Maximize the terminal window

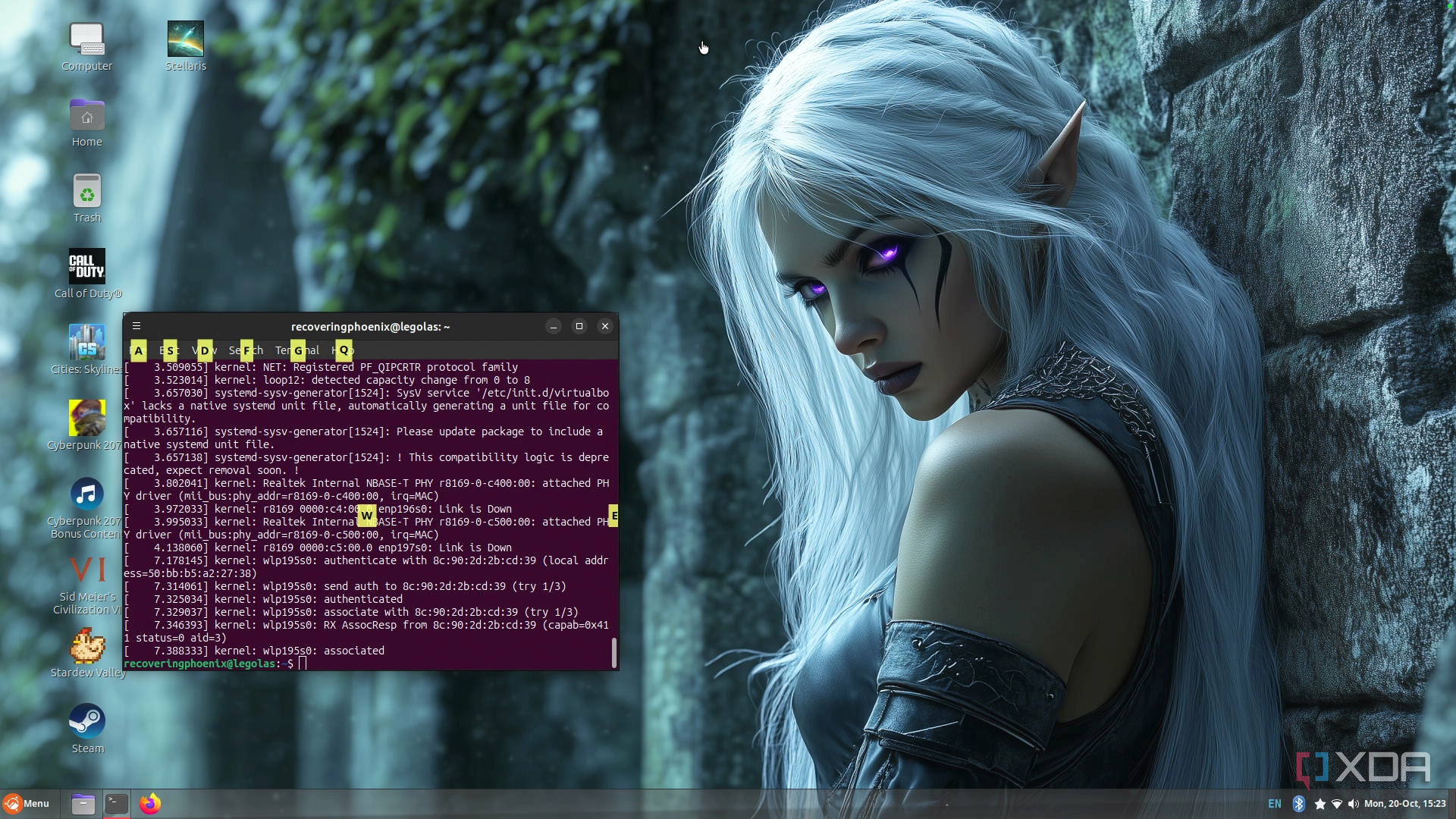579,326
